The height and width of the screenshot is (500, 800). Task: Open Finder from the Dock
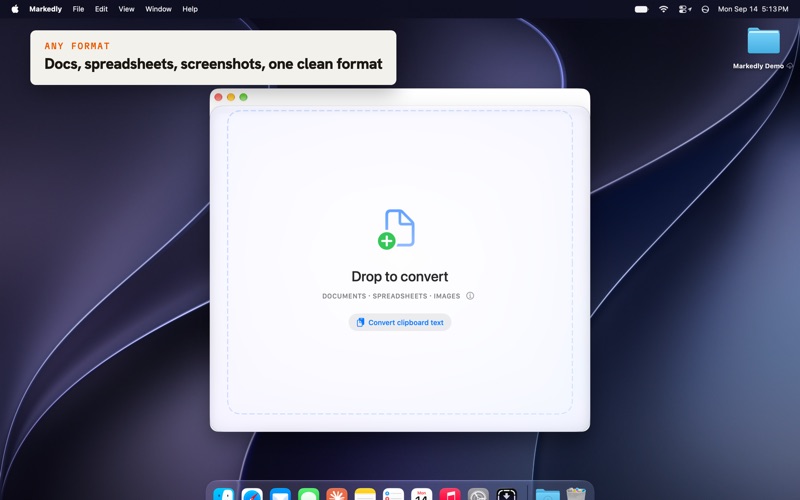click(223, 494)
